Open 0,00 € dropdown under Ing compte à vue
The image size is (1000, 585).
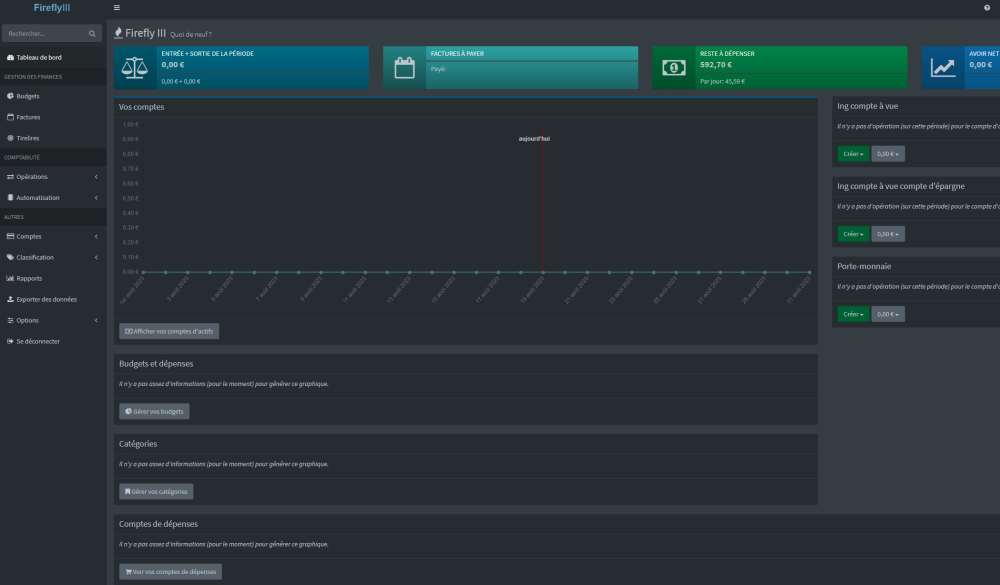(x=888, y=154)
